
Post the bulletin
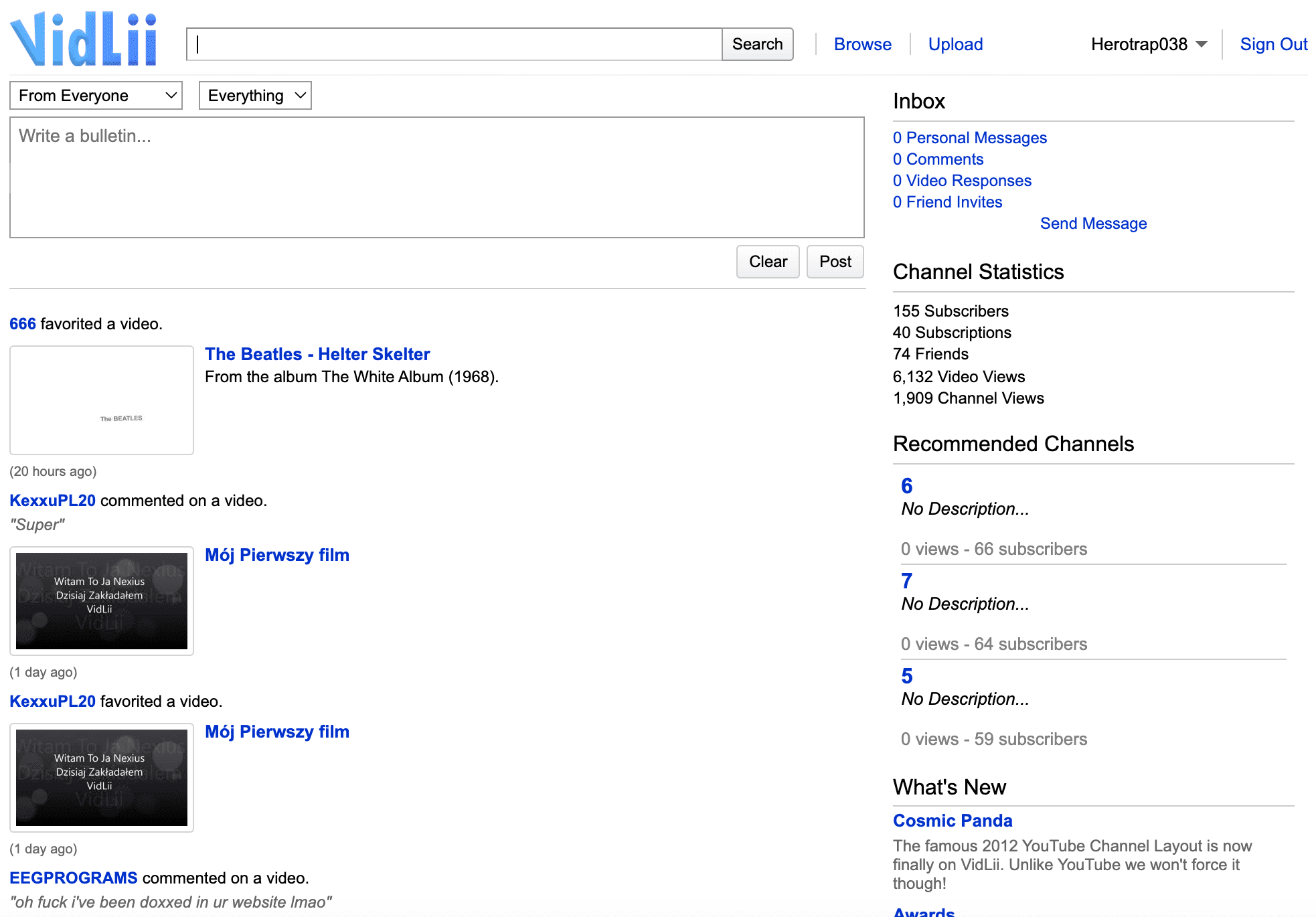coord(835,262)
